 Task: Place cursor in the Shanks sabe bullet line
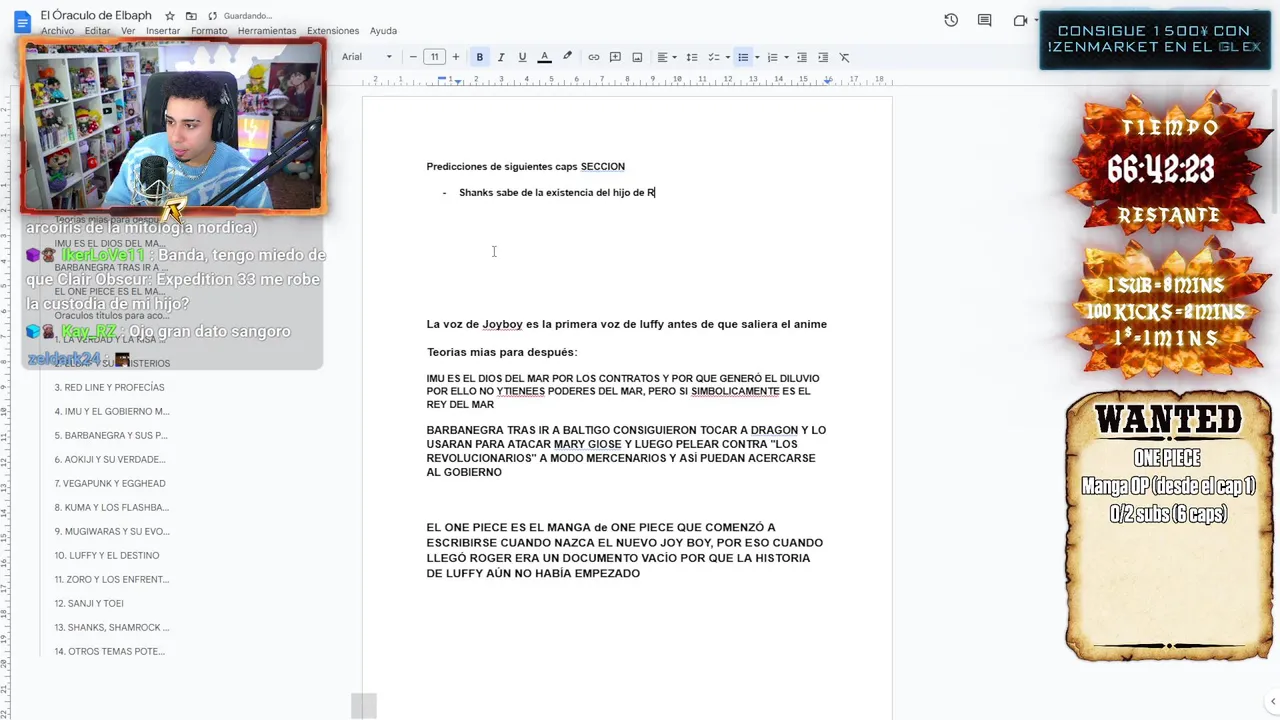coord(557,192)
